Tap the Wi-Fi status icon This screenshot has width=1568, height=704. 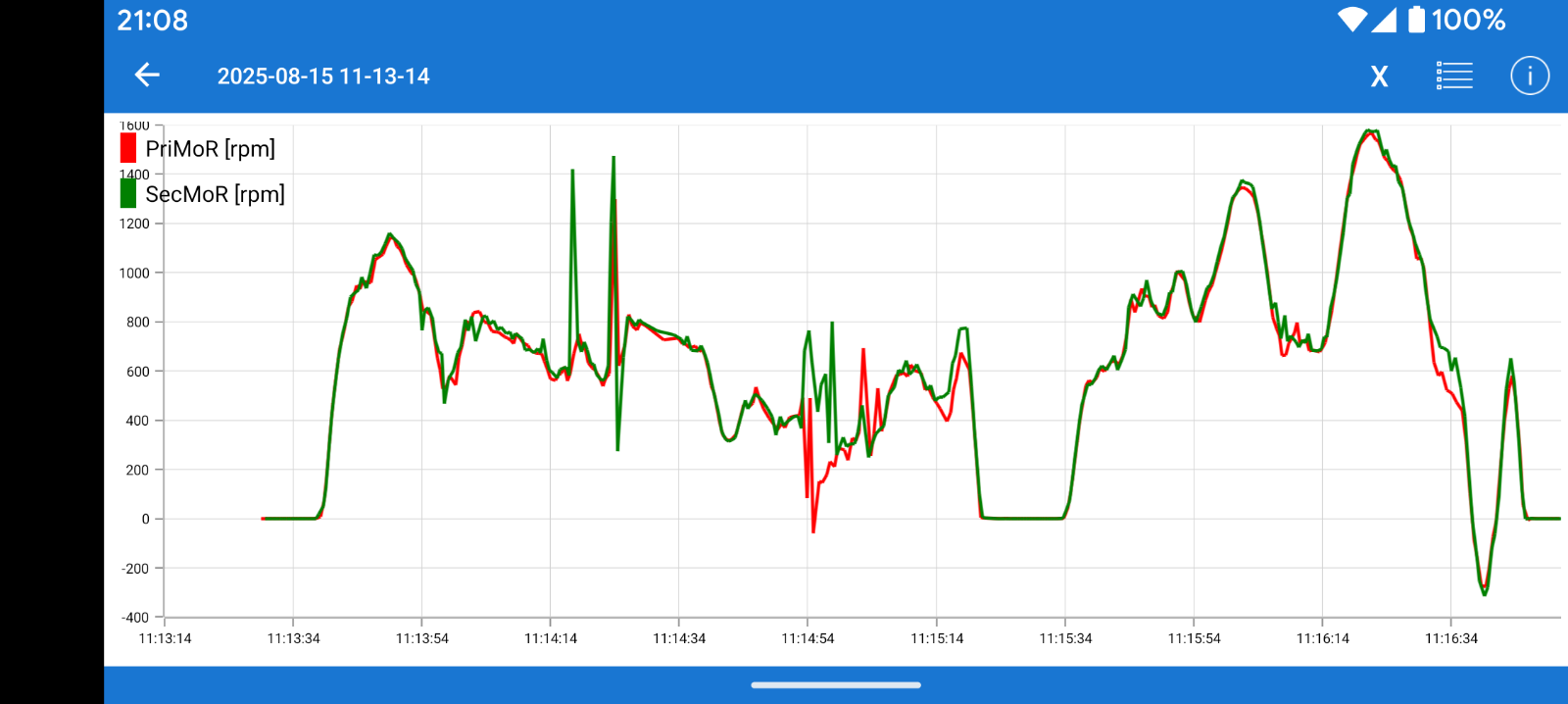tap(1351, 20)
